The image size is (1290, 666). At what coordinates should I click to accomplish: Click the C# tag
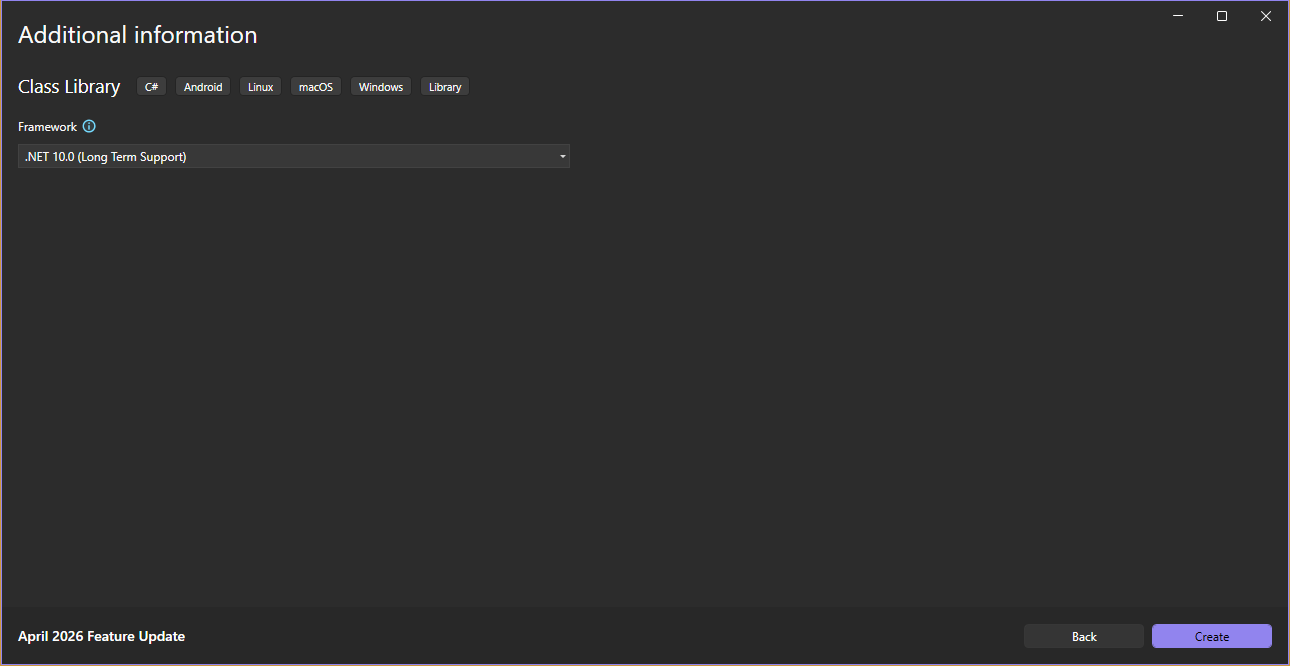point(152,87)
